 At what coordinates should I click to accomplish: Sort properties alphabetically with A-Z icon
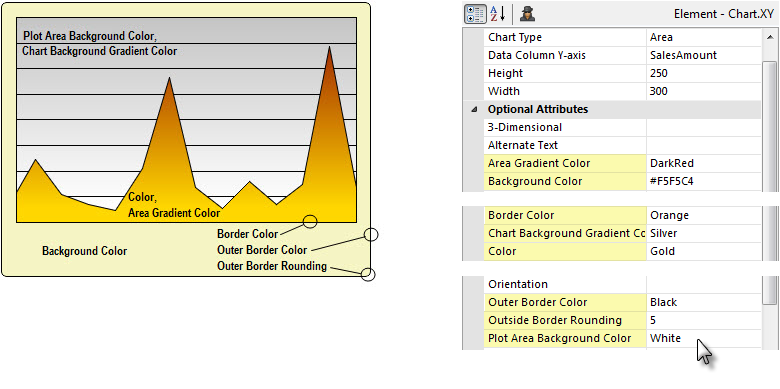point(498,14)
